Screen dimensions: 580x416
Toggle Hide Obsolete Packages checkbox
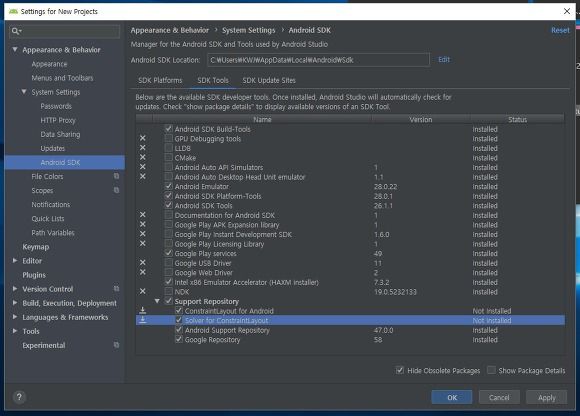400,370
